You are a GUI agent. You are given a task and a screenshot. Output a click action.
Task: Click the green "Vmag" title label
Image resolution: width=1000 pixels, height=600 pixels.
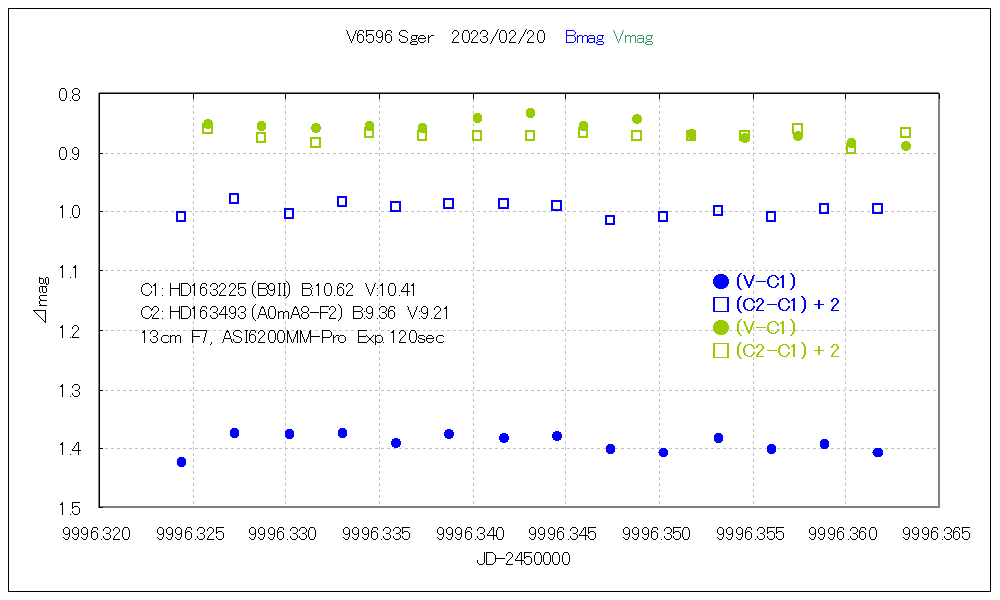[x=632, y=38]
